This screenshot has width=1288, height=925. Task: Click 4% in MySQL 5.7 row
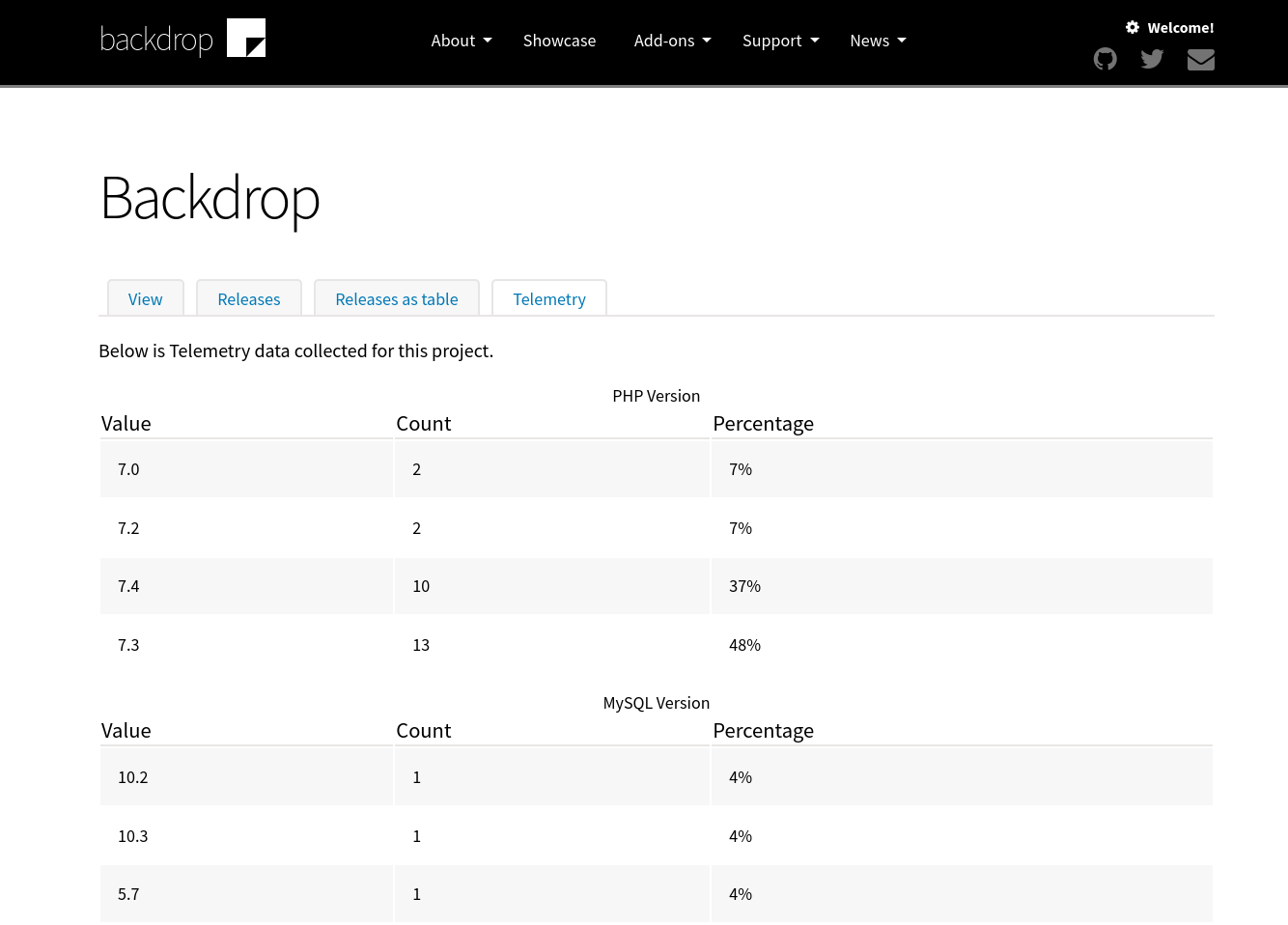tap(962, 894)
